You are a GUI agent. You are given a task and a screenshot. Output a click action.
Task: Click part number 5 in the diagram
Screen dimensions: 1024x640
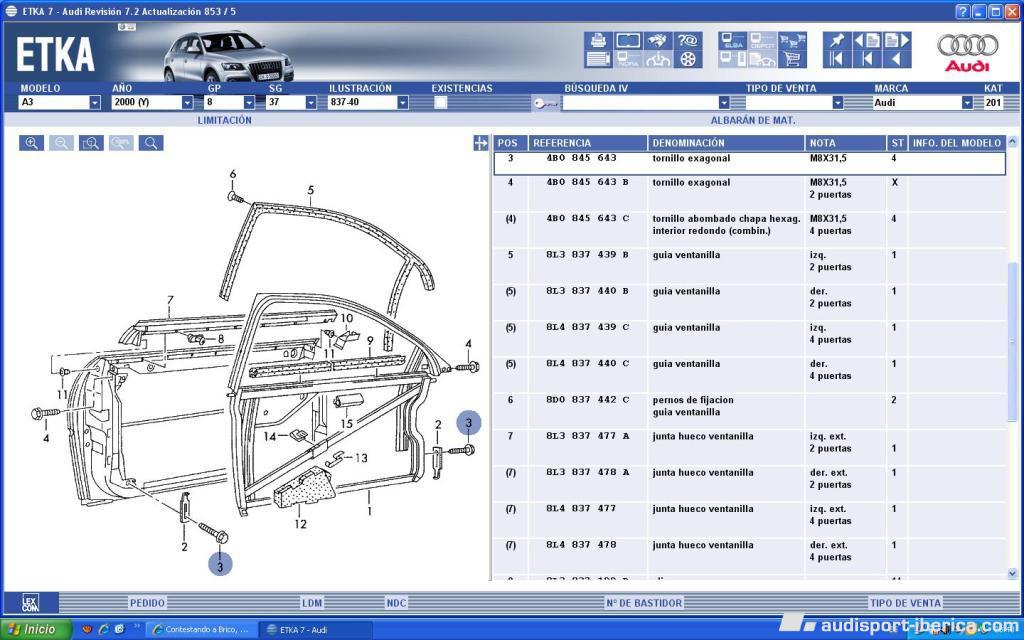point(311,190)
